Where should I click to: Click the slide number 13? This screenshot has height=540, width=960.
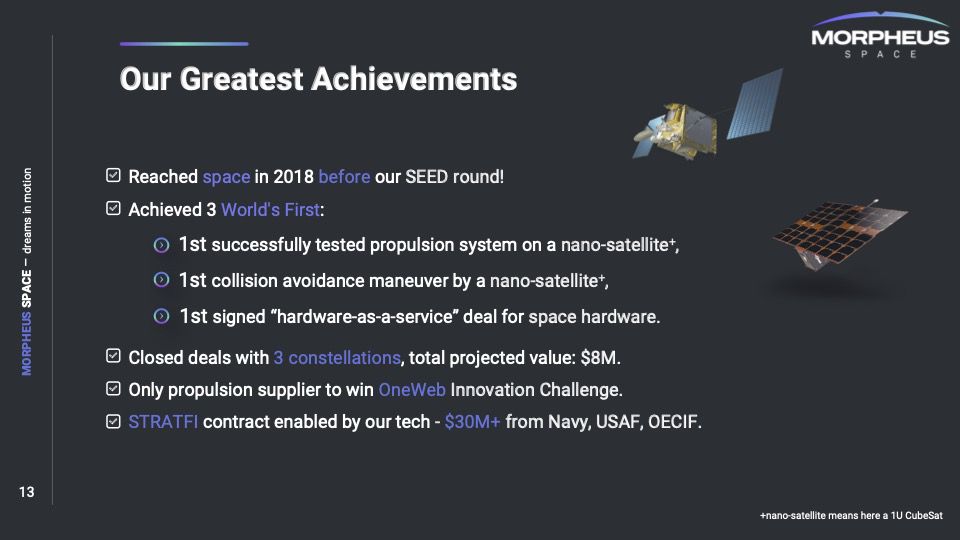coord(26,492)
